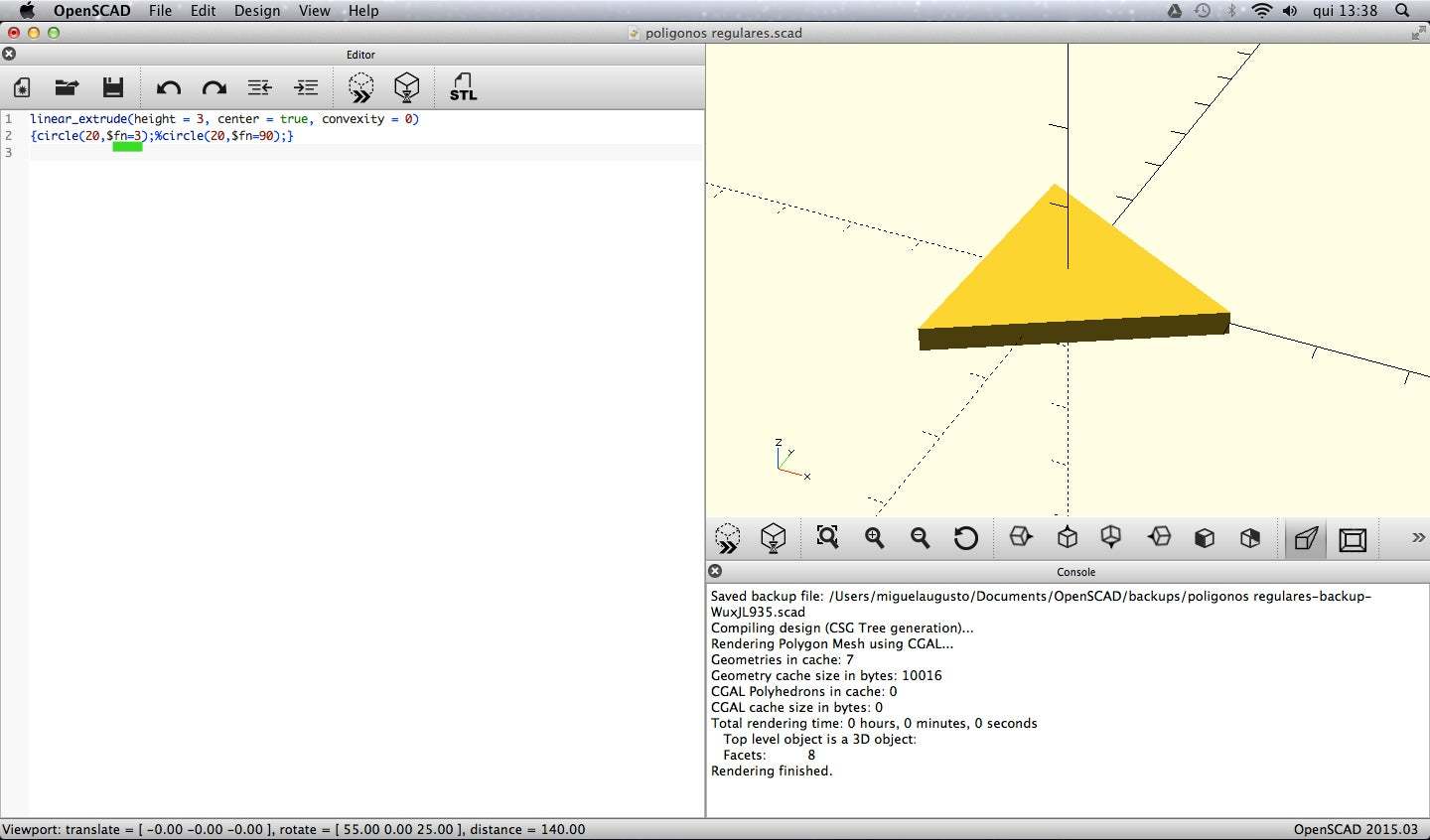
Task: Open the volume control menu
Action: tap(1290, 11)
